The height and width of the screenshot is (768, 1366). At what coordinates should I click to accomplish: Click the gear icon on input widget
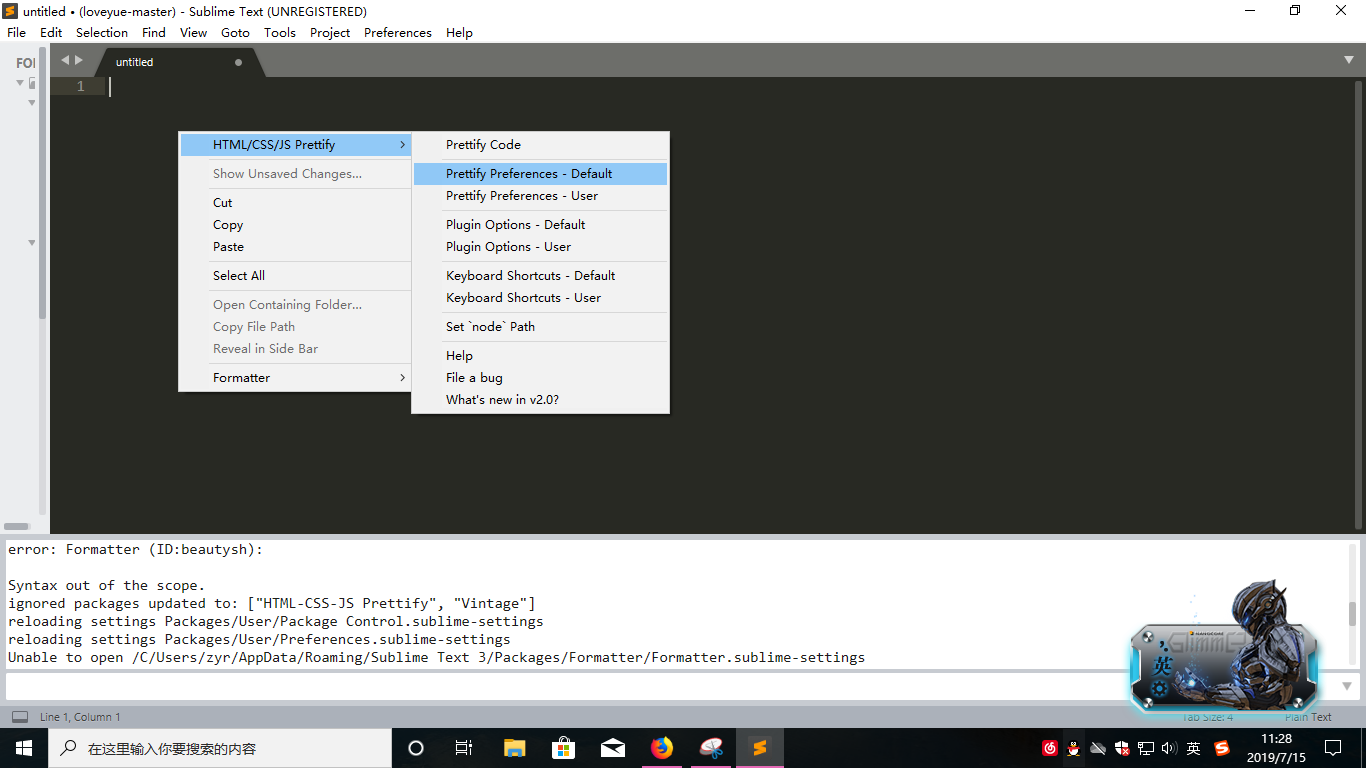pos(1160,689)
